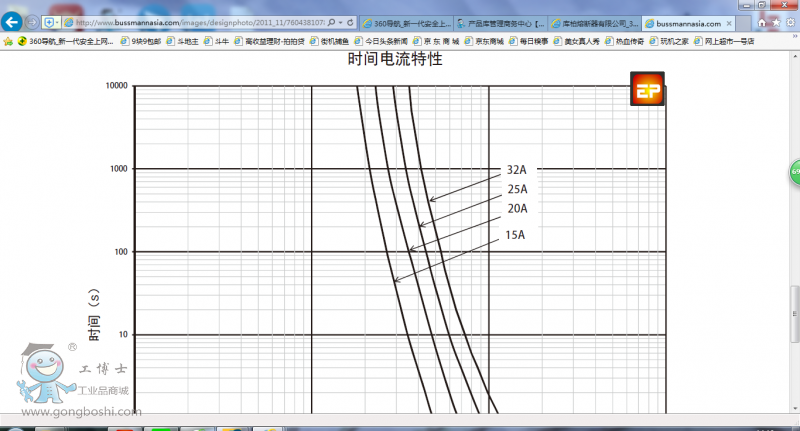Click the green circle badge at right edge
The height and width of the screenshot is (431, 800).
(x=795, y=172)
